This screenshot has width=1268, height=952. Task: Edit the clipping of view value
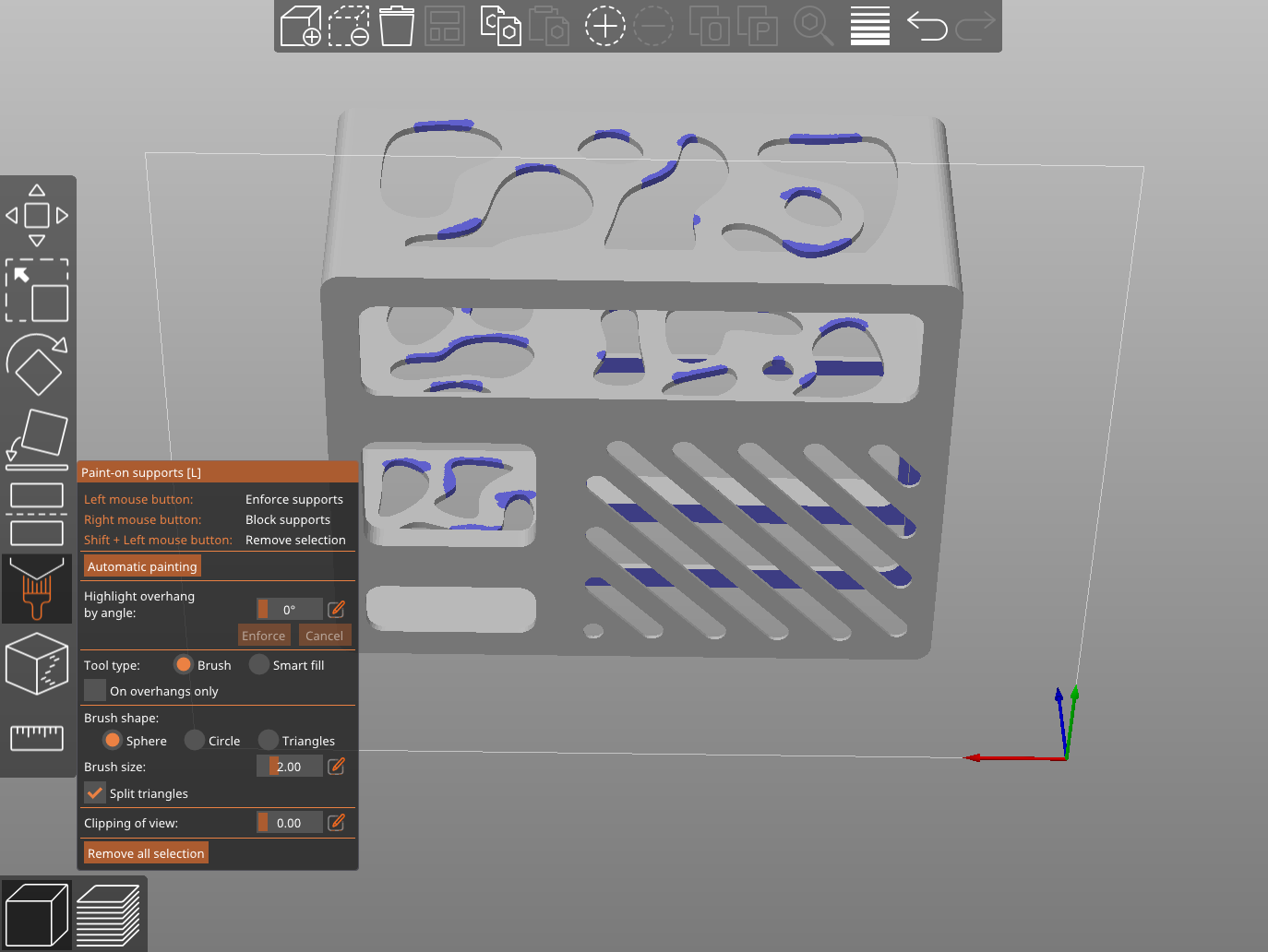[x=337, y=823]
